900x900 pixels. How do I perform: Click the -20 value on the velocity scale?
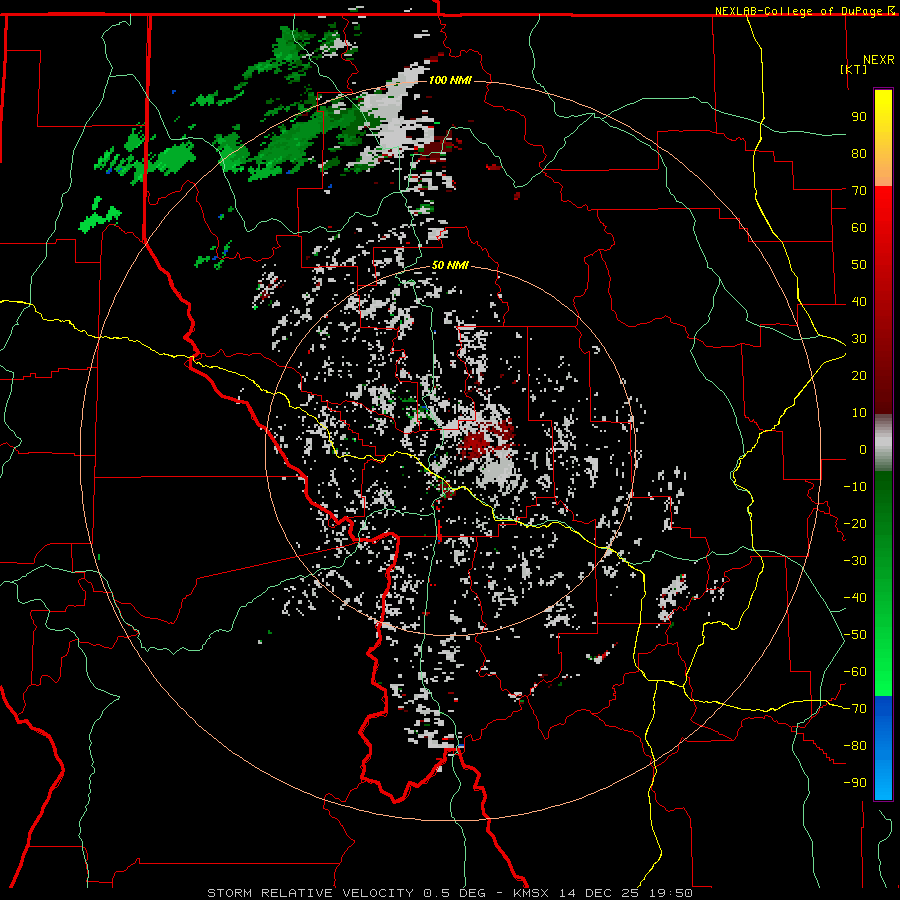855,523
